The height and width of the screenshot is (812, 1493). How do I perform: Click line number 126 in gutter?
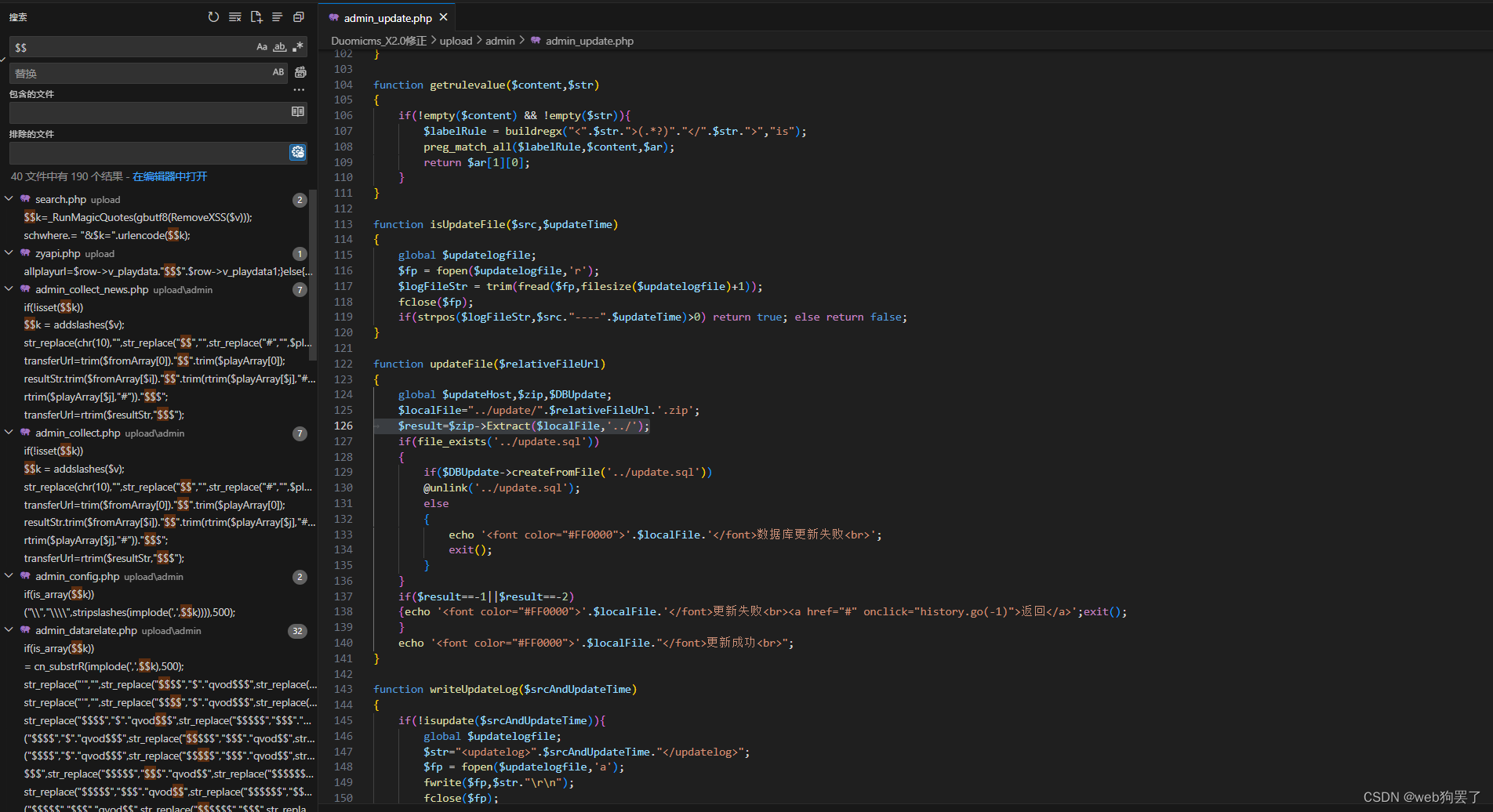pos(343,426)
